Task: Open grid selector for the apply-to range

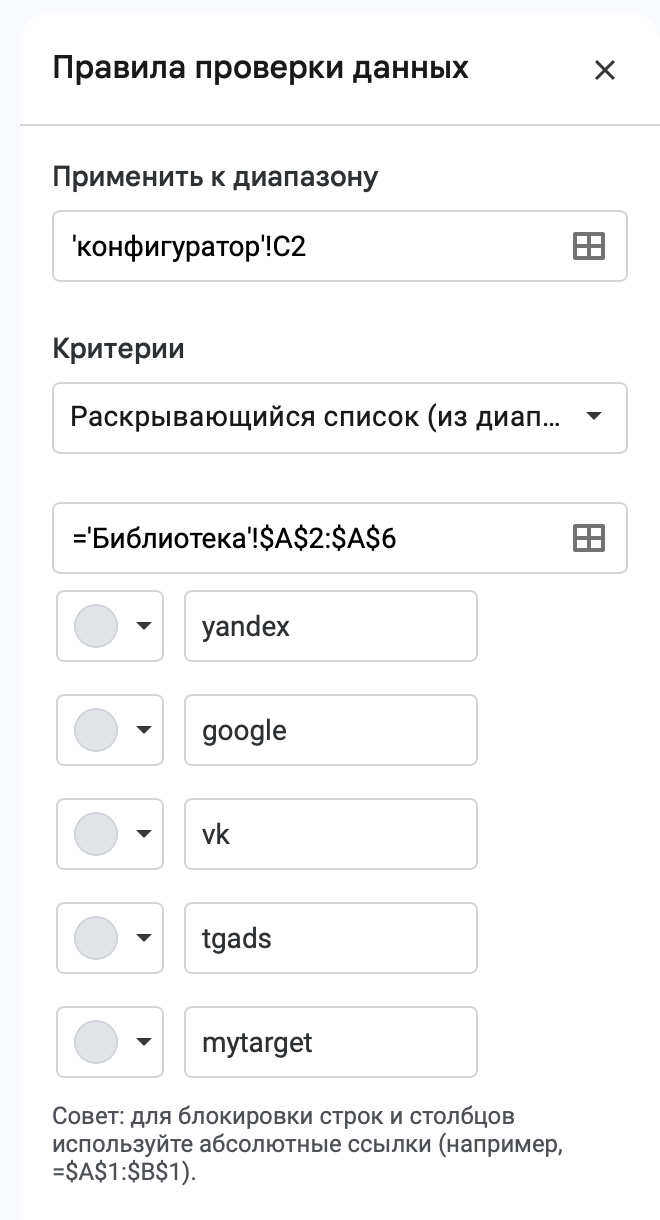Action: tap(588, 246)
